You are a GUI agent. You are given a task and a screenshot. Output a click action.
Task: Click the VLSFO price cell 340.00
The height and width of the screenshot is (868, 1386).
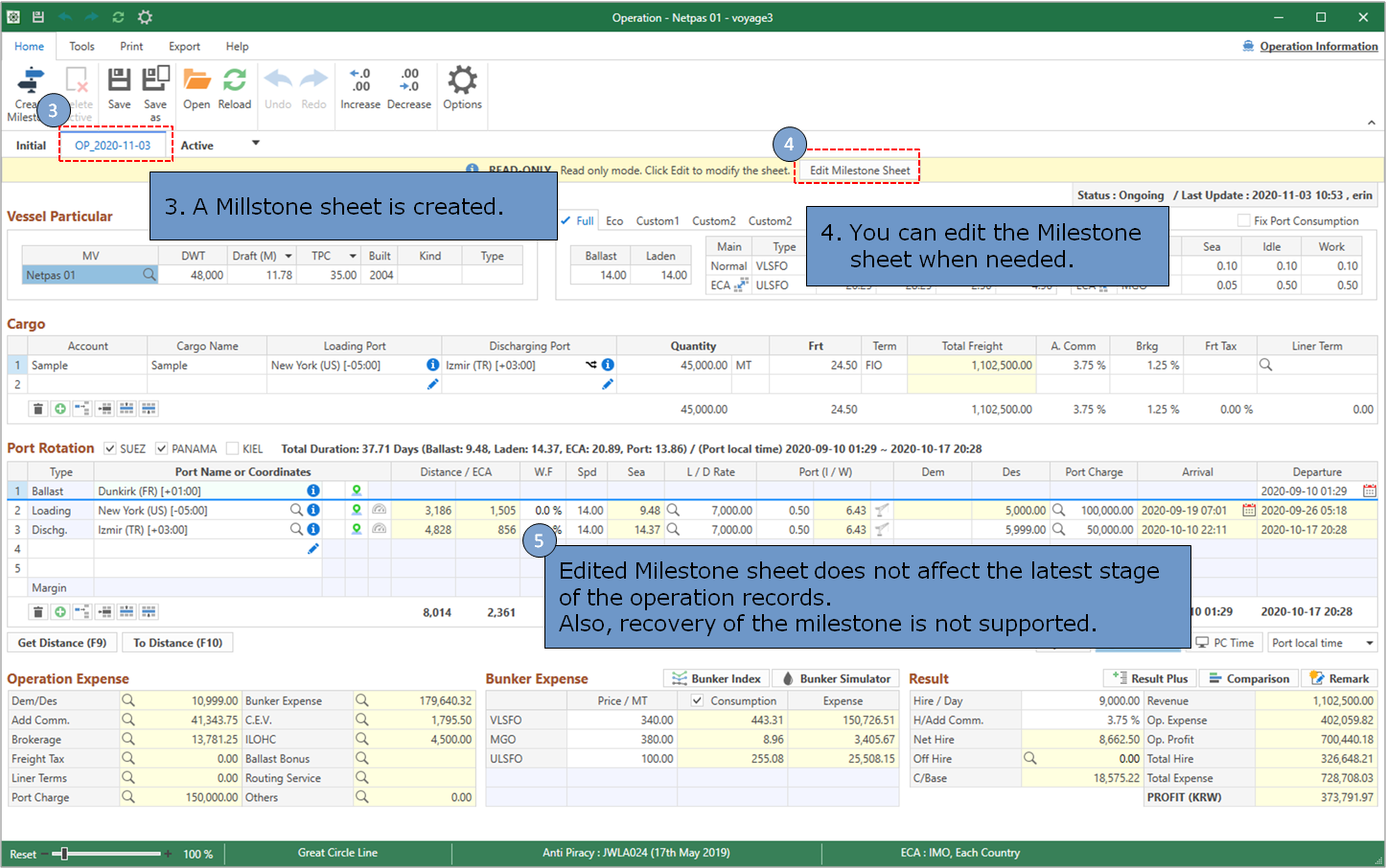point(620,720)
